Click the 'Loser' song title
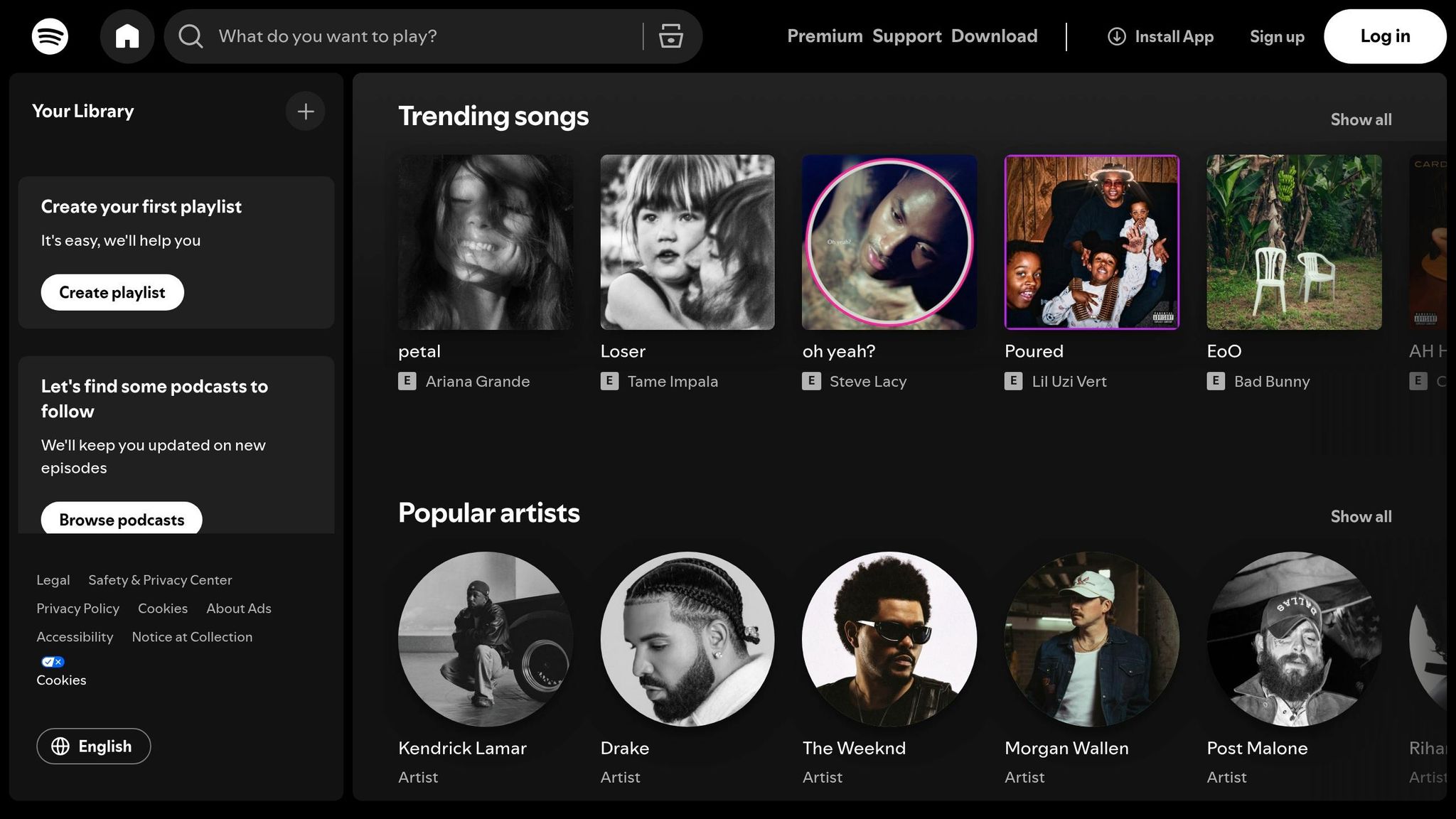1456x819 pixels. [623, 351]
